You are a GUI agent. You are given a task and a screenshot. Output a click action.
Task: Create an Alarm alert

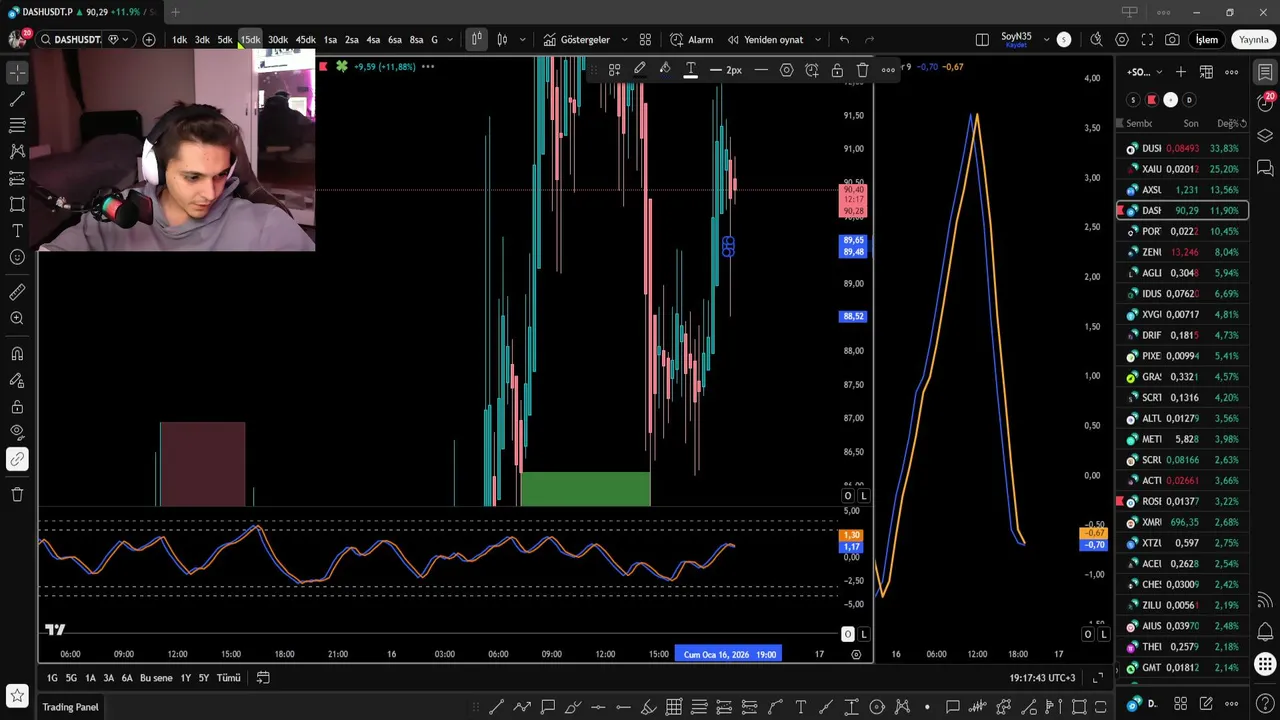tap(691, 40)
